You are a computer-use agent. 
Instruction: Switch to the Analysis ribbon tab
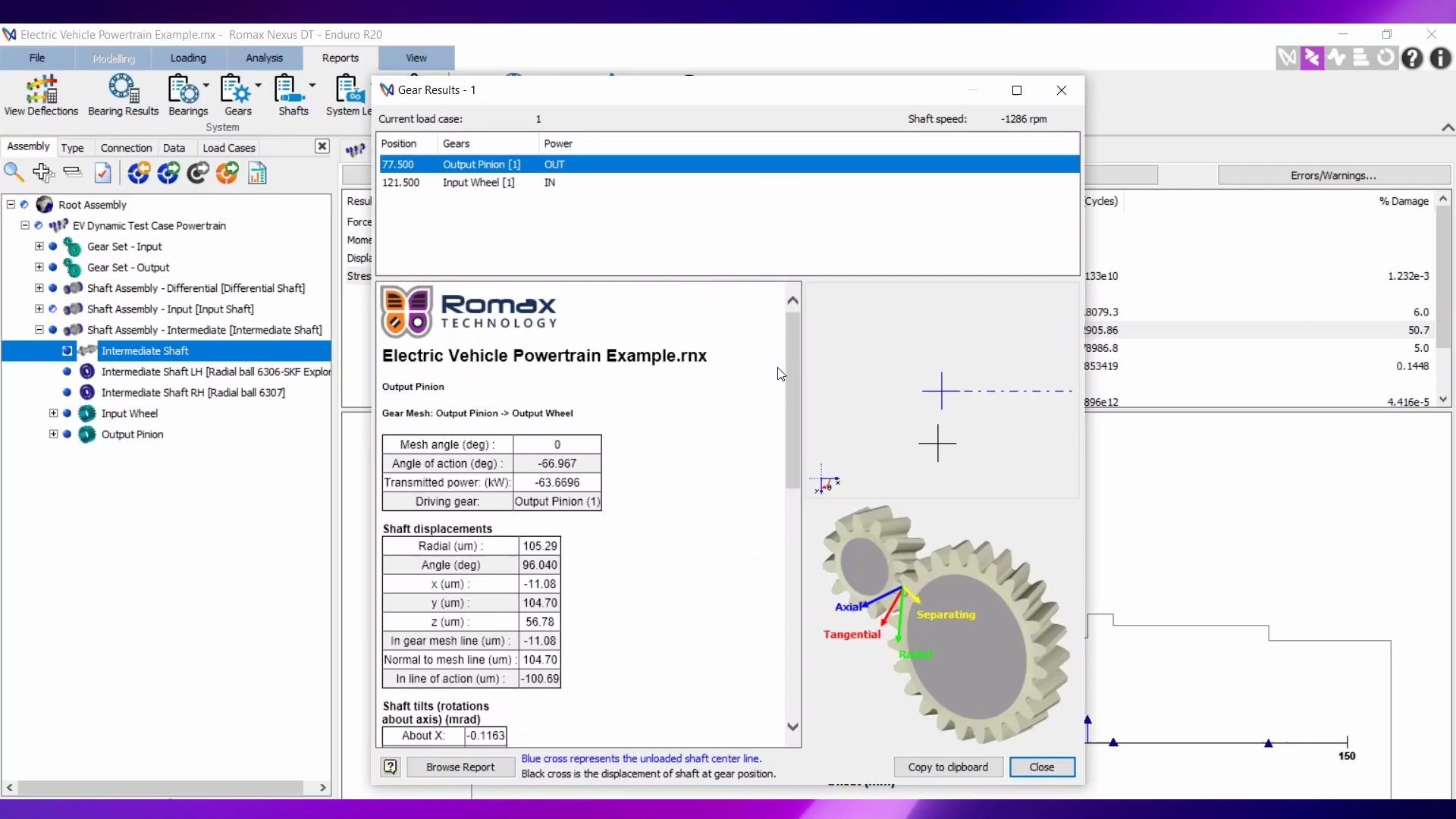pos(264,58)
